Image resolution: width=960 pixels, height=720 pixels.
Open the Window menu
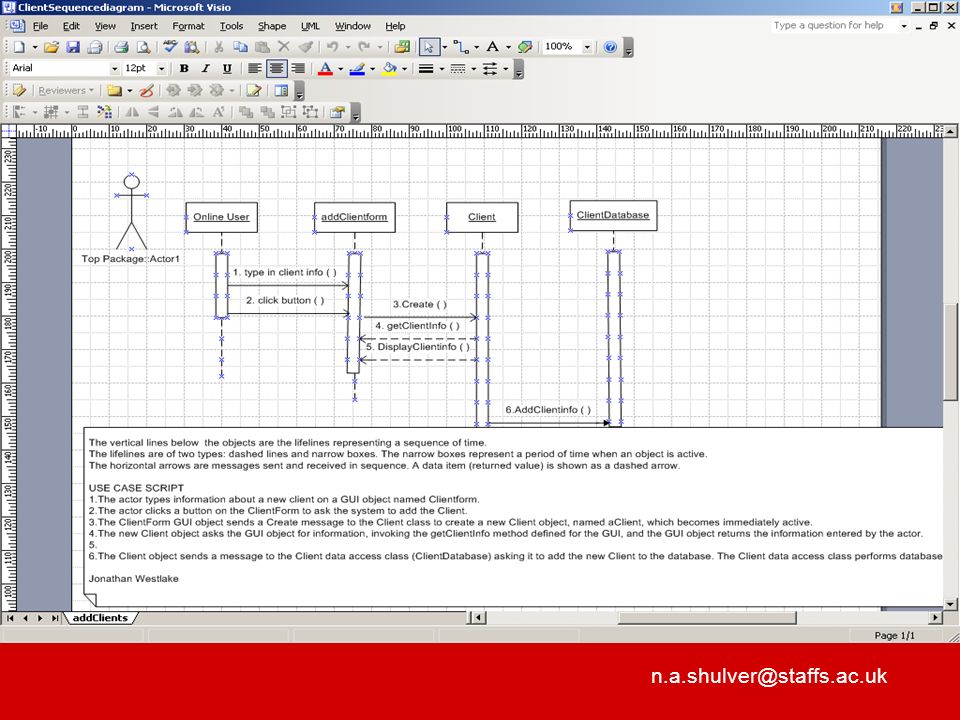coord(353,26)
